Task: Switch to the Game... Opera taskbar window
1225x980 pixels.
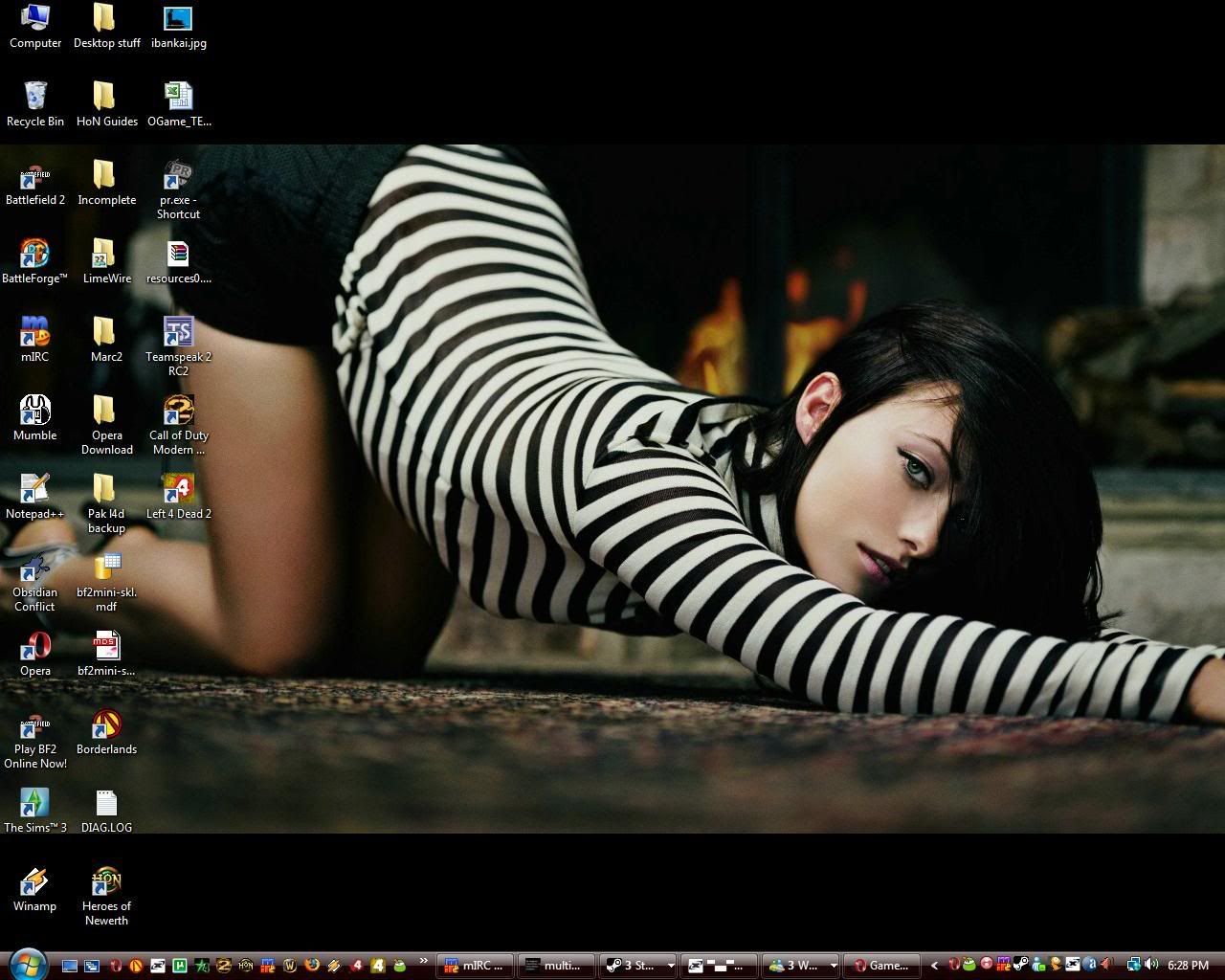Action: (x=881, y=966)
